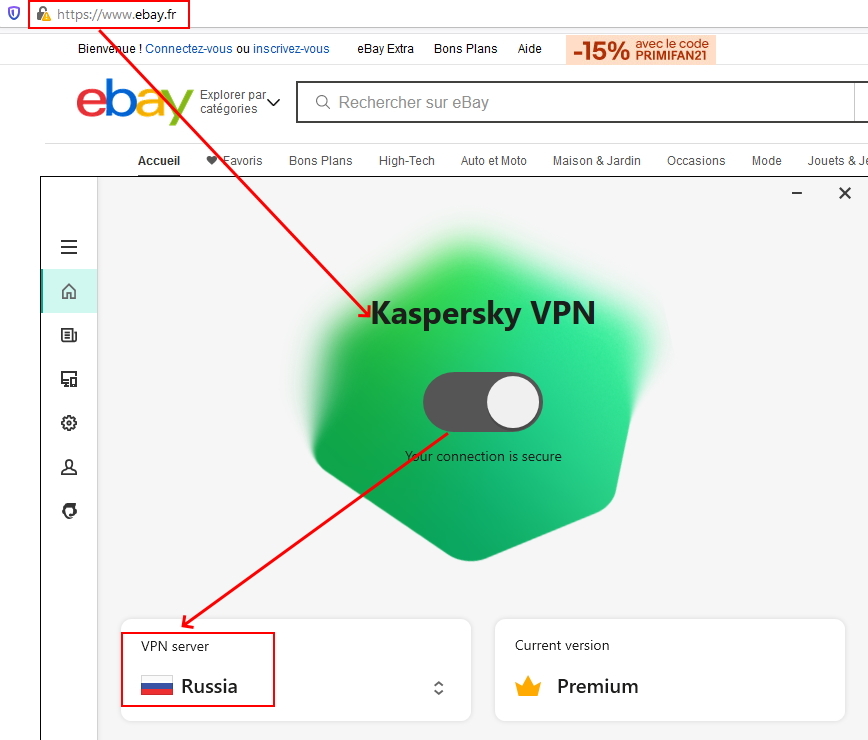The width and height of the screenshot is (868, 740).
Task: Select the Occasions tab
Action: point(696,161)
